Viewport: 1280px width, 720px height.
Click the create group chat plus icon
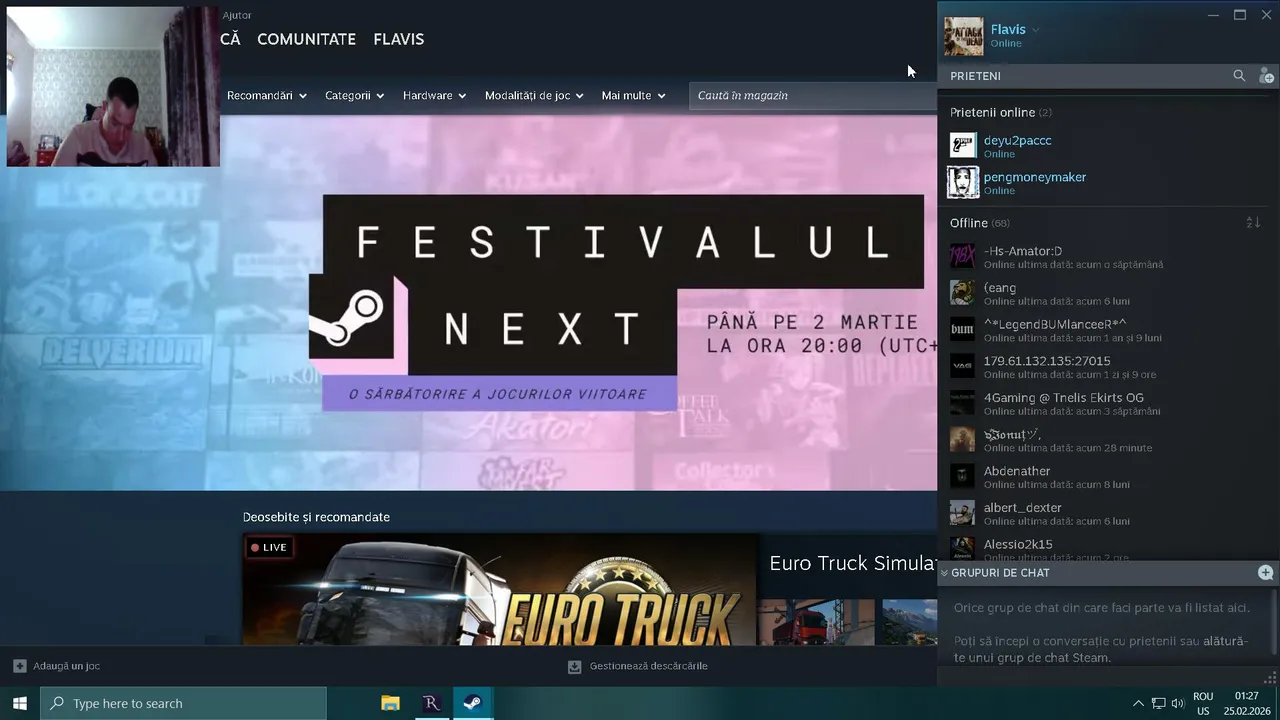pyautogui.click(x=1265, y=573)
